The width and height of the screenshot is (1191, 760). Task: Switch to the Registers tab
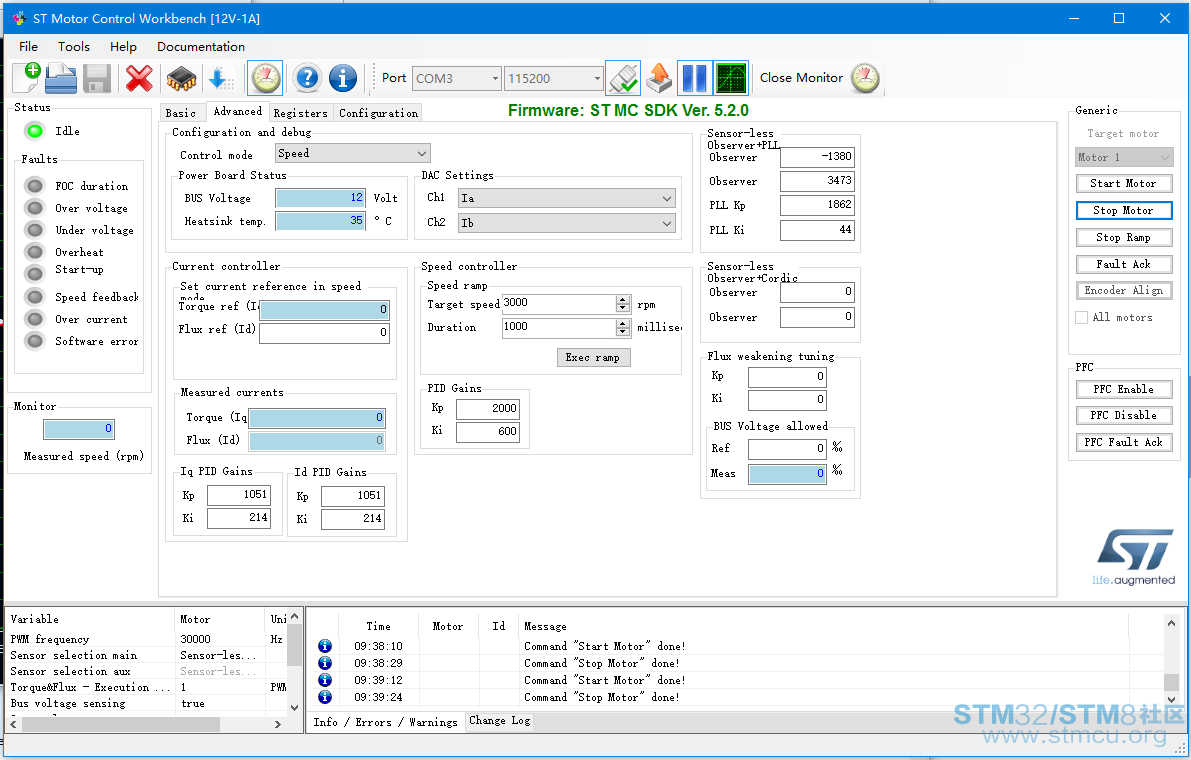[x=300, y=113]
